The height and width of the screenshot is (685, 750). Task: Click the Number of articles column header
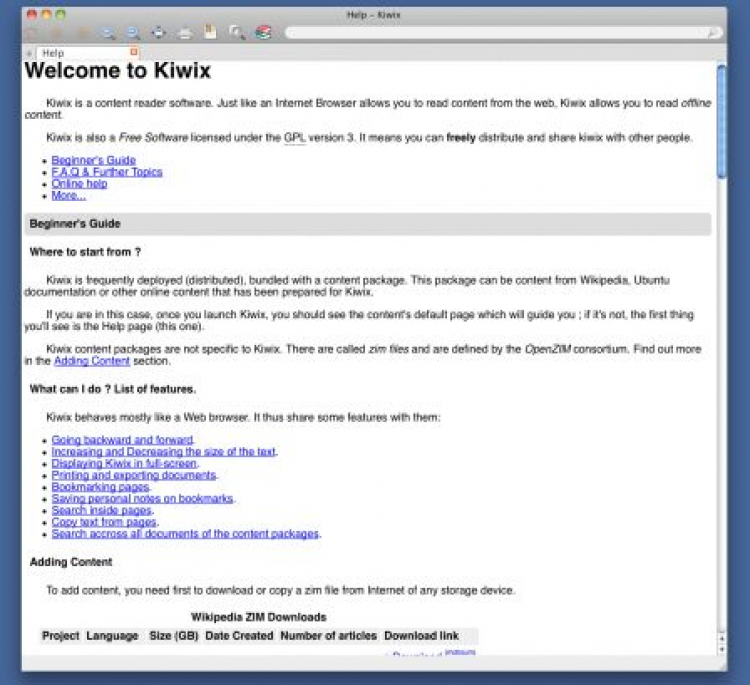[x=329, y=636]
